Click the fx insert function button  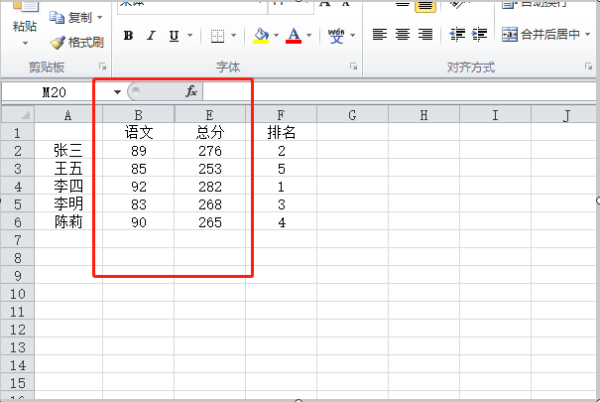(x=191, y=92)
